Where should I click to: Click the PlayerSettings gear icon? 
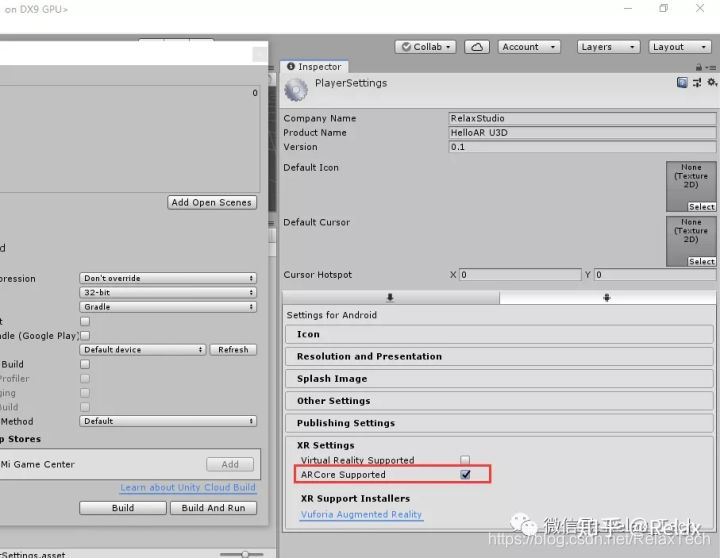[712, 82]
